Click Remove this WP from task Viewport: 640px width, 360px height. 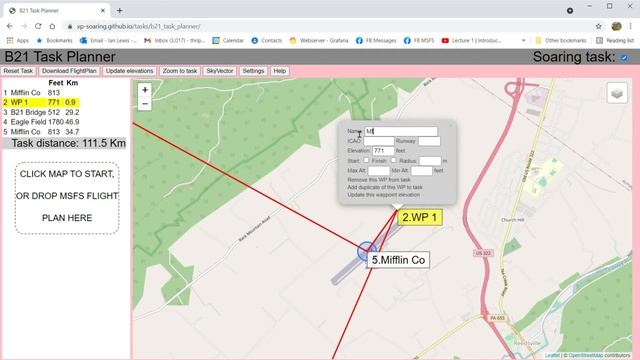click(379, 180)
